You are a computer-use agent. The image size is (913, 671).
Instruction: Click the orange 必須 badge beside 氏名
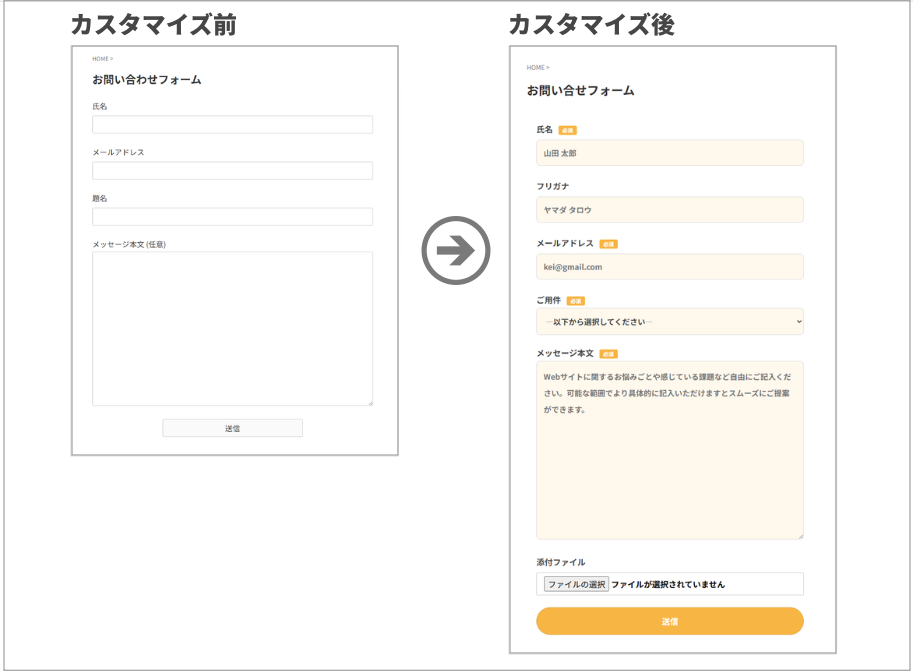(567, 130)
